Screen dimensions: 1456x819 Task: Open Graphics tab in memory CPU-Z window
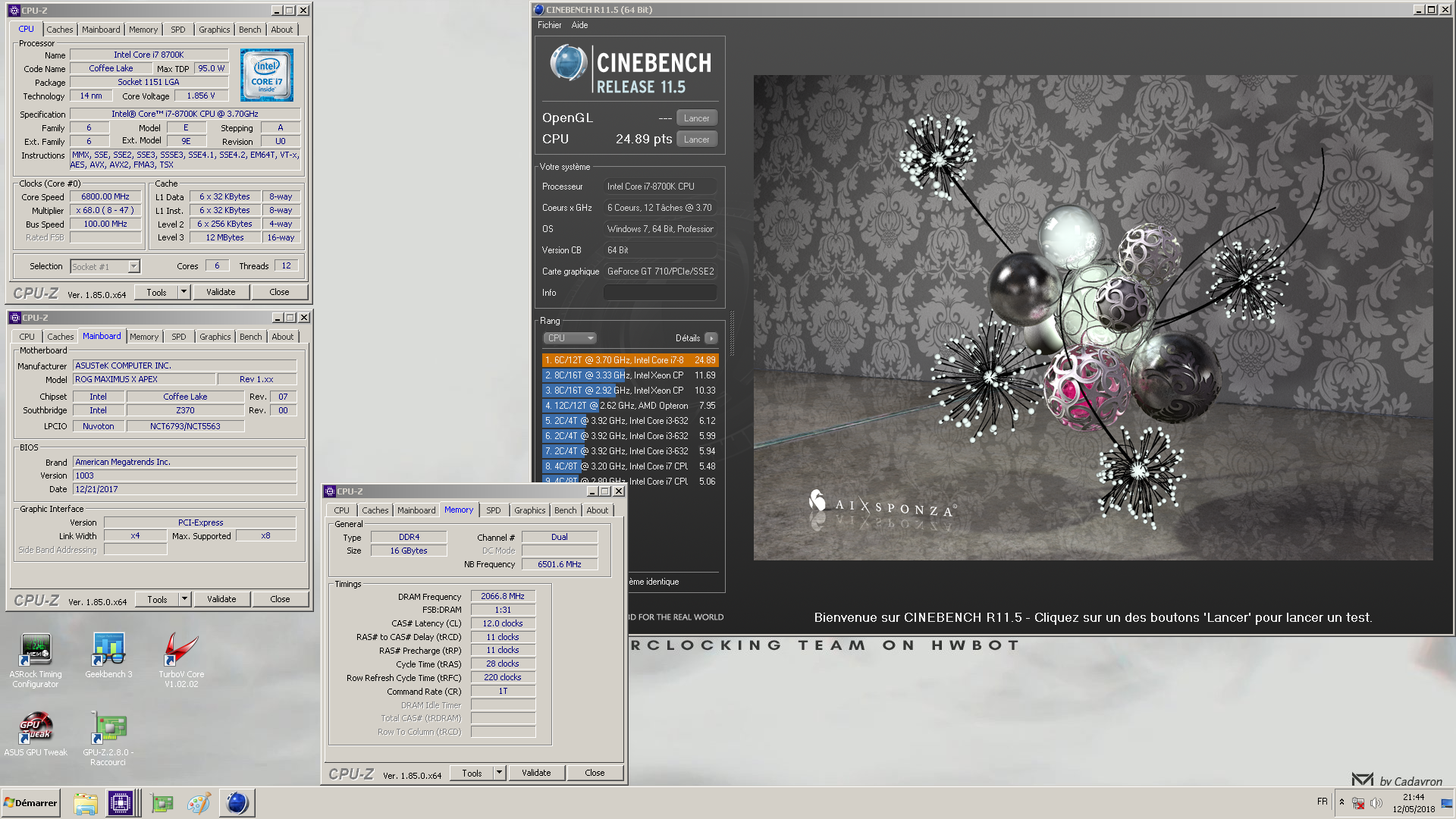529,510
